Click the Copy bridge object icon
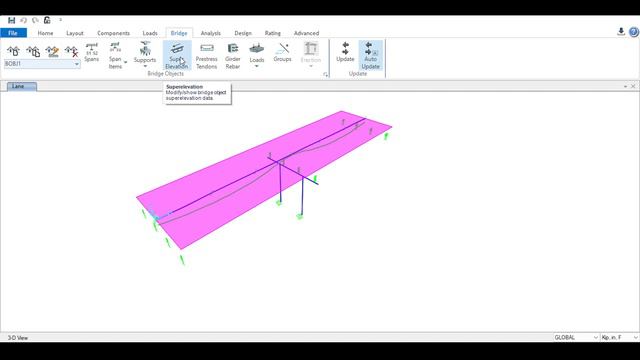Image resolution: width=640 pixels, height=360 pixels. [x=33, y=51]
